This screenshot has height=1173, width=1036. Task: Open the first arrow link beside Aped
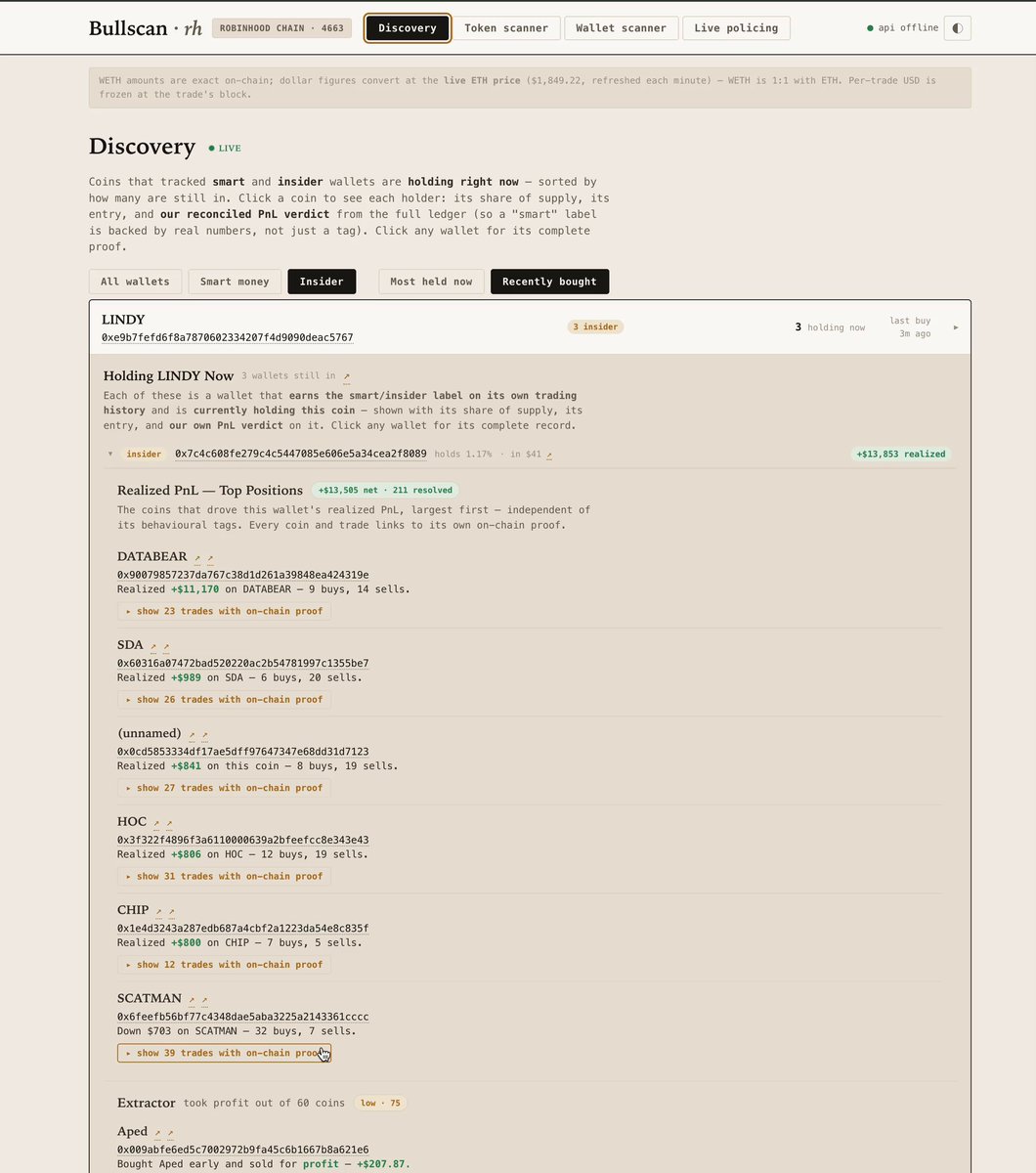157,1133
